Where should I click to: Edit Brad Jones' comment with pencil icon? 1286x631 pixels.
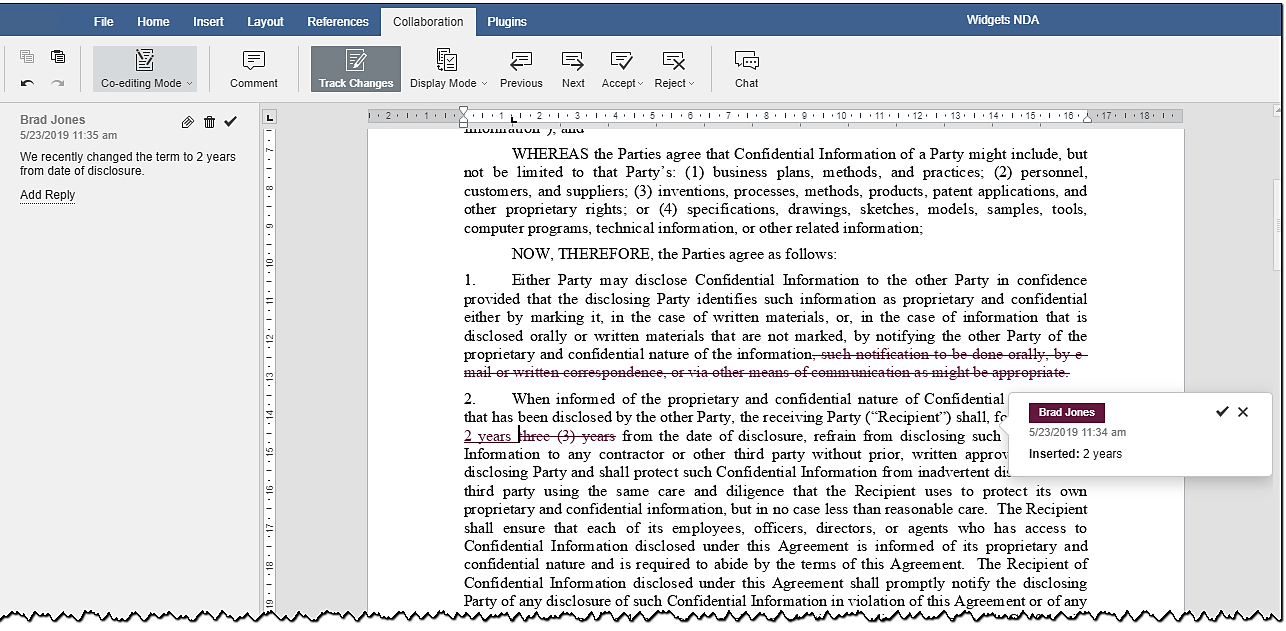[188, 122]
